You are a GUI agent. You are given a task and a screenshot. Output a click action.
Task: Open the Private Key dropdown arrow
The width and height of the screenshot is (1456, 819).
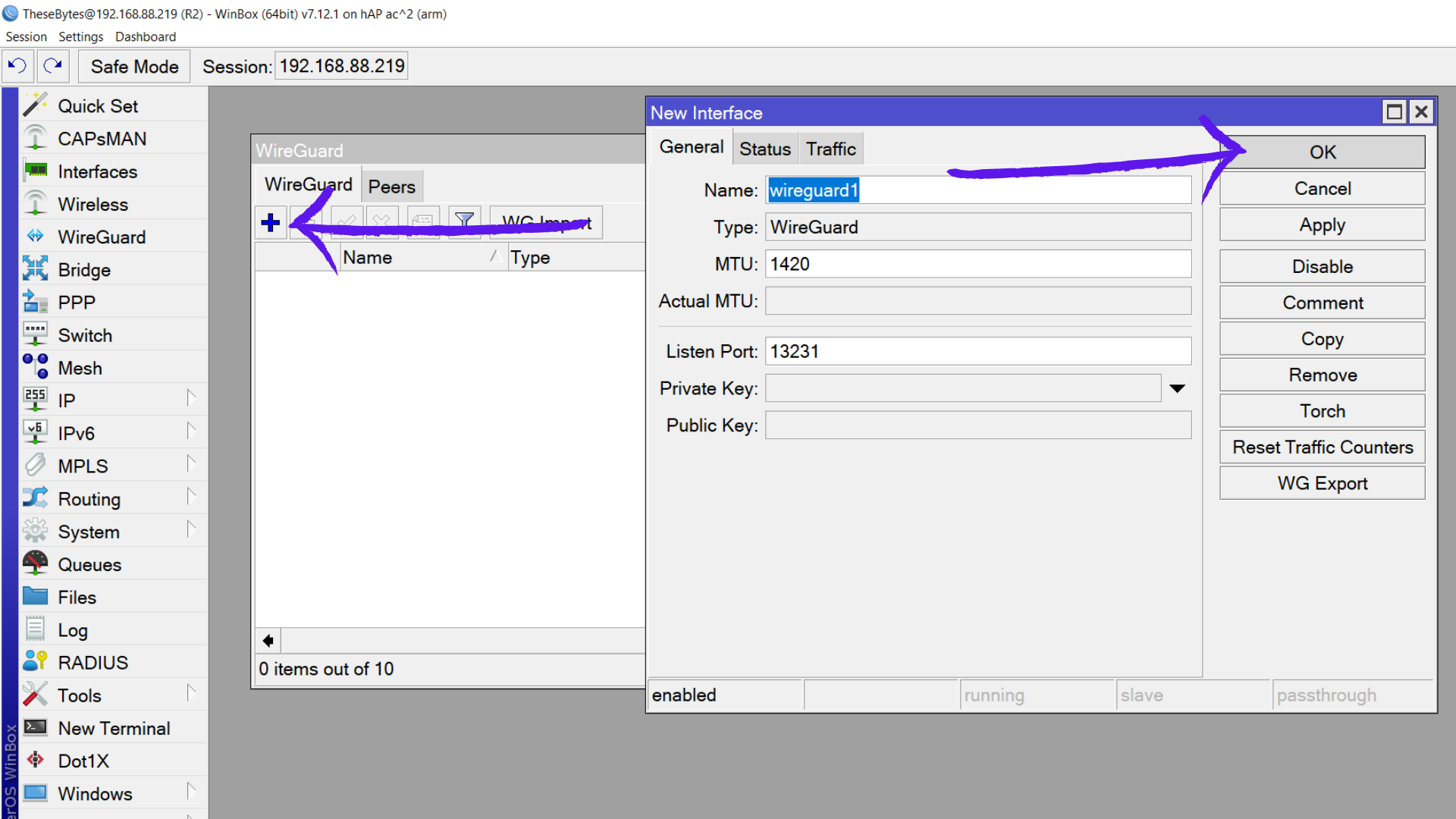pos(1177,388)
